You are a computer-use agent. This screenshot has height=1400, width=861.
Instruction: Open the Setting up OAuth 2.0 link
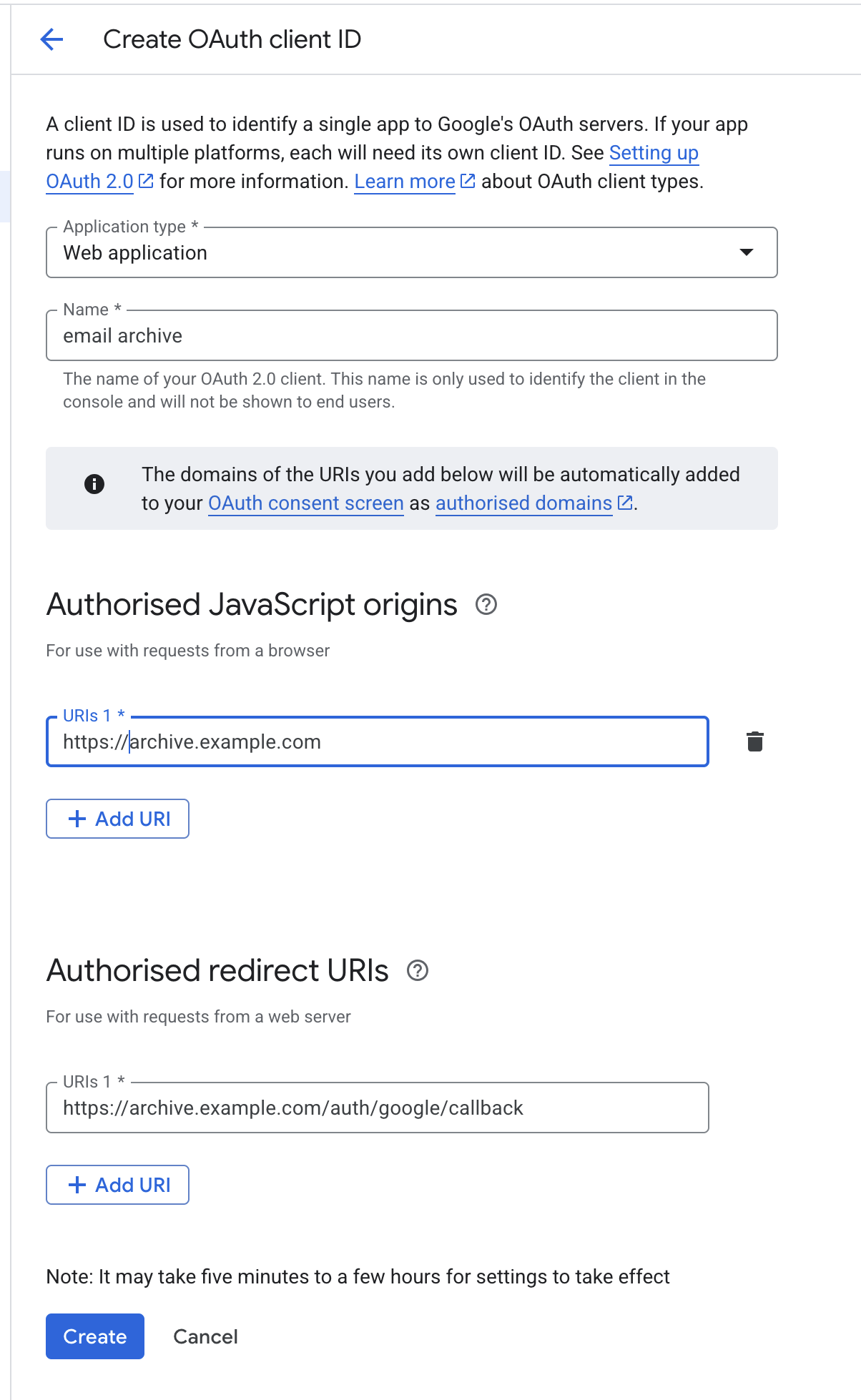pyautogui.click(x=653, y=153)
